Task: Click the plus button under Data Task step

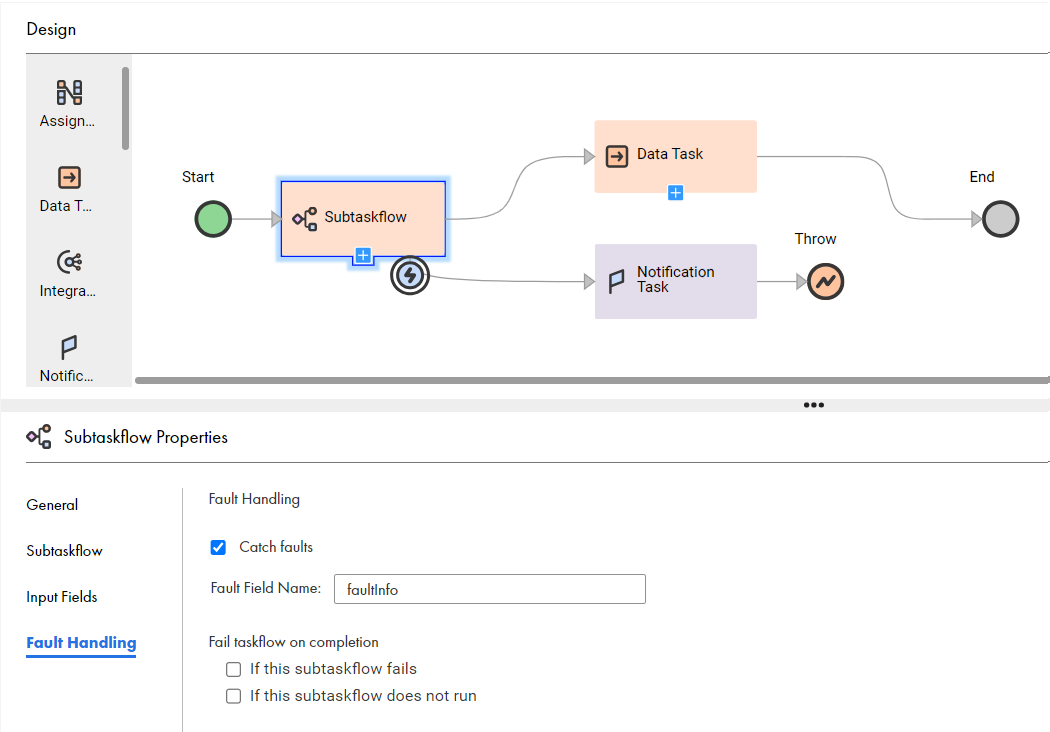Action: tap(676, 193)
